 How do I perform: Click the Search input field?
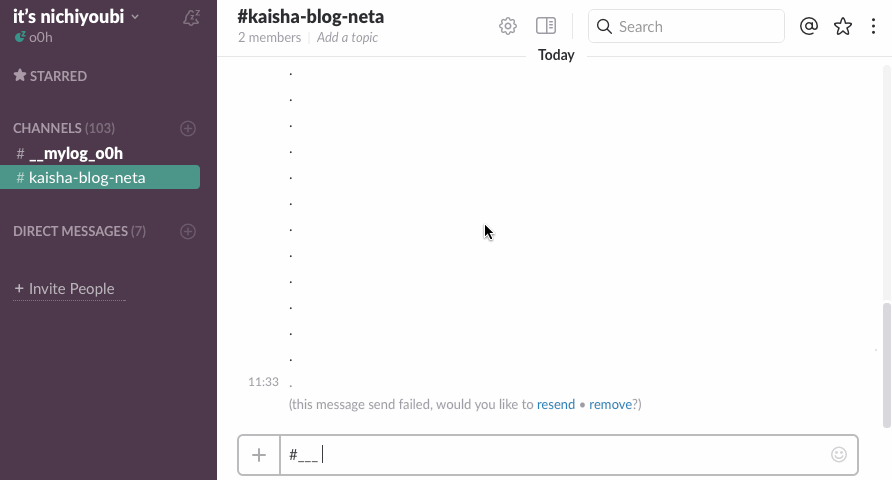click(695, 27)
